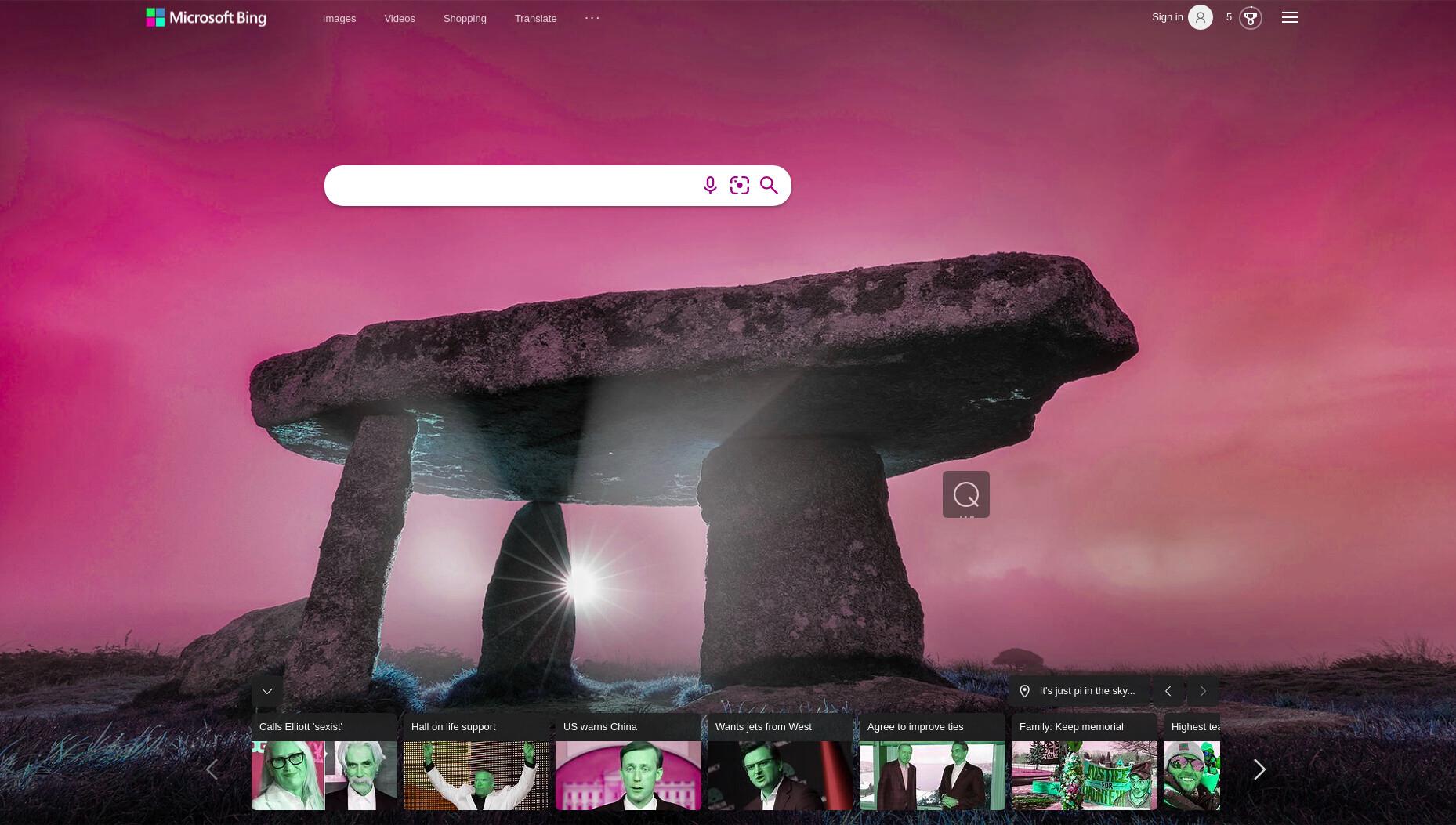
Task: Click the thumbnail under Wants jets from West
Action: 781,776
